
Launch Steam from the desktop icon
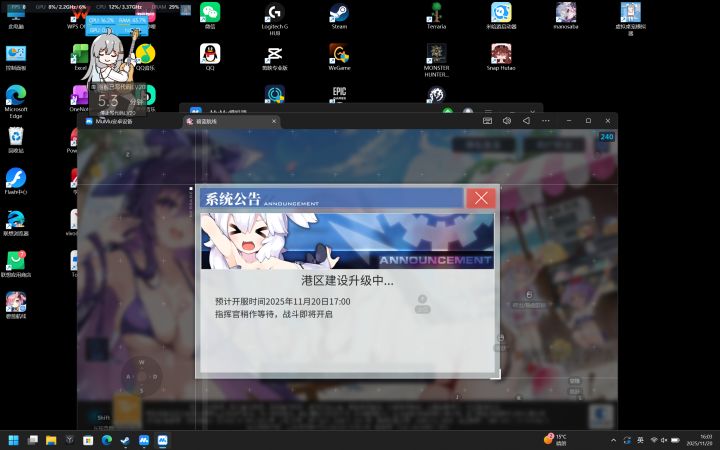(339, 16)
